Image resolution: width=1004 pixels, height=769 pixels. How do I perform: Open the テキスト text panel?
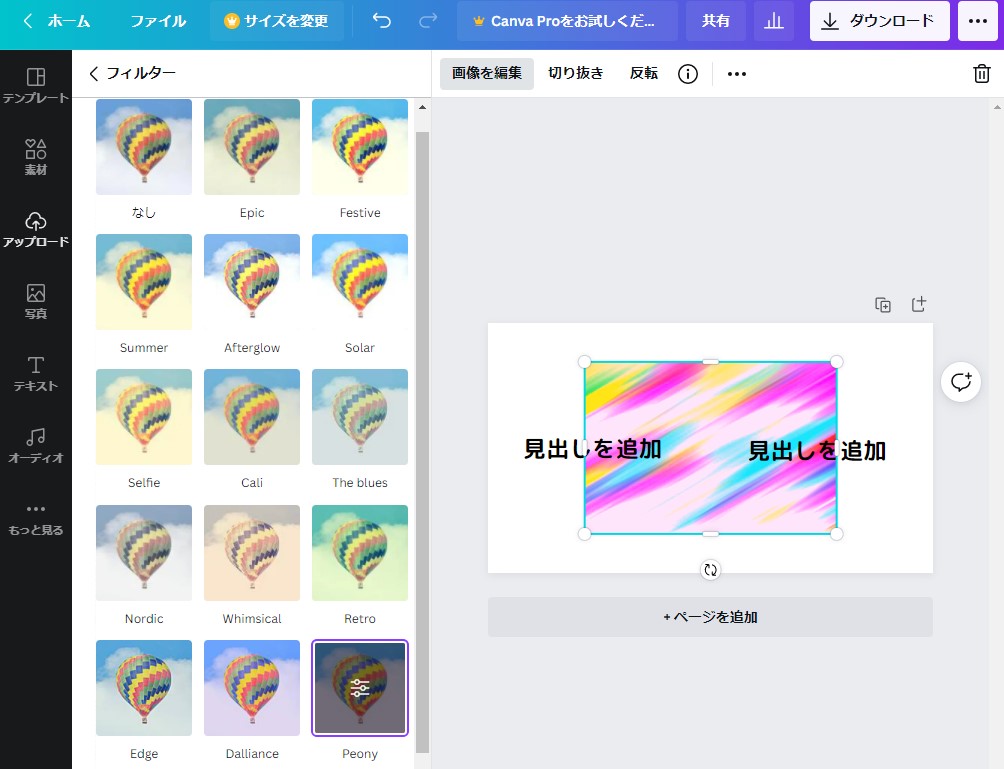click(x=36, y=373)
